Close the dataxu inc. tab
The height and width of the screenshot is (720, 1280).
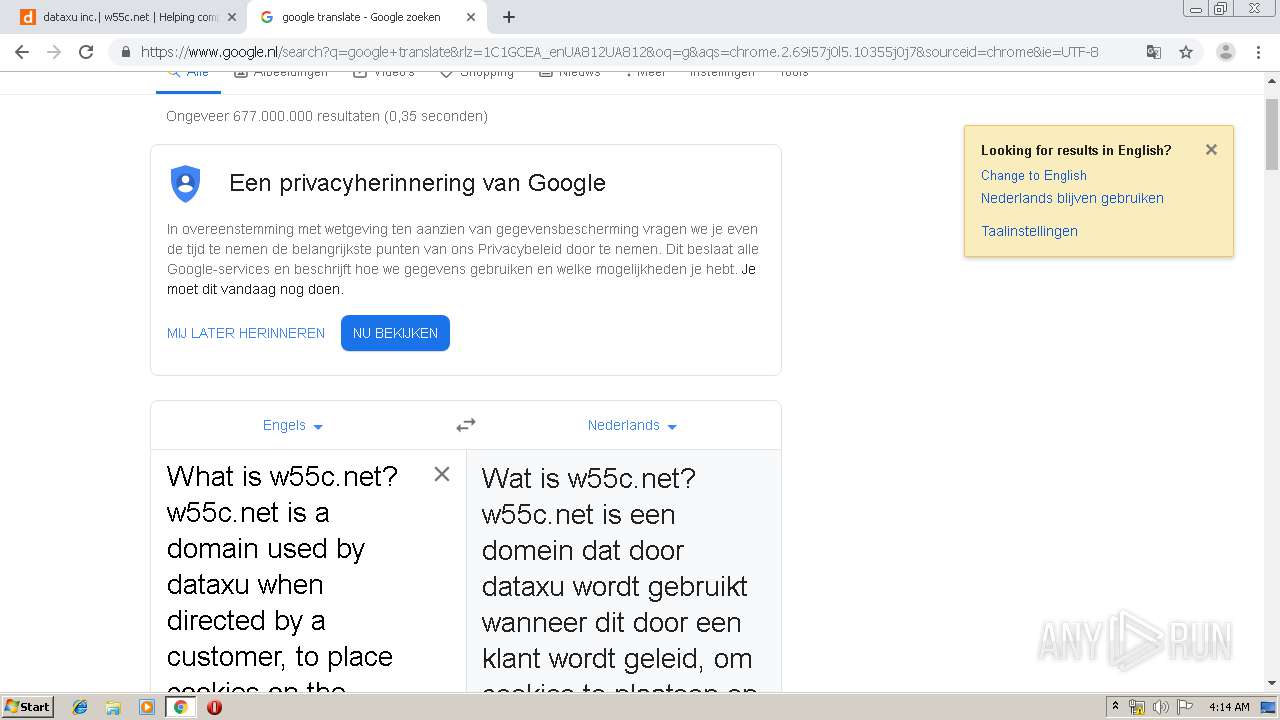(232, 17)
